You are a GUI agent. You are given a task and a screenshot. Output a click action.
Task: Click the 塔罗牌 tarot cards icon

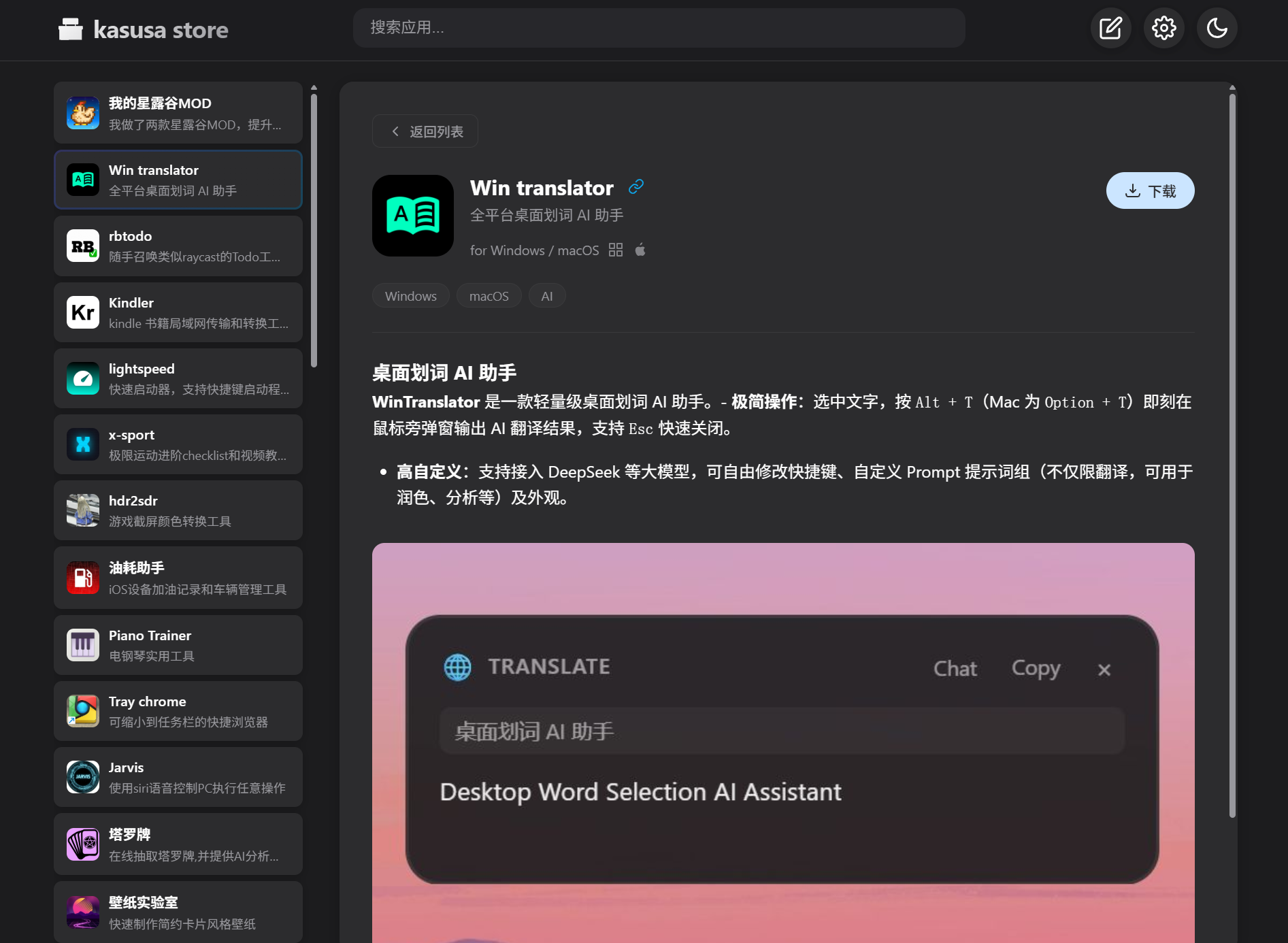[x=83, y=844]
